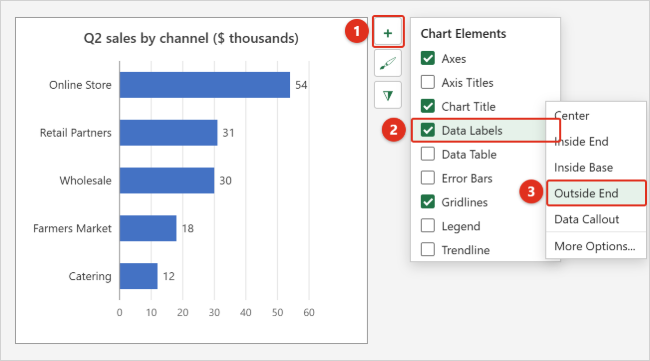Select the Wholesale bar
The image size is (650, 361).
[167, 180]
